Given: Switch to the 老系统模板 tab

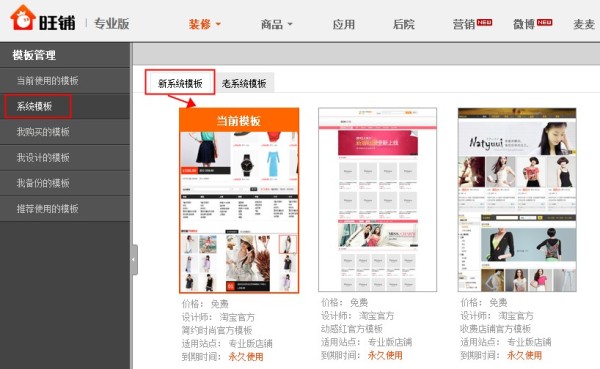Looking at the screenshot, I should (244, 83).
